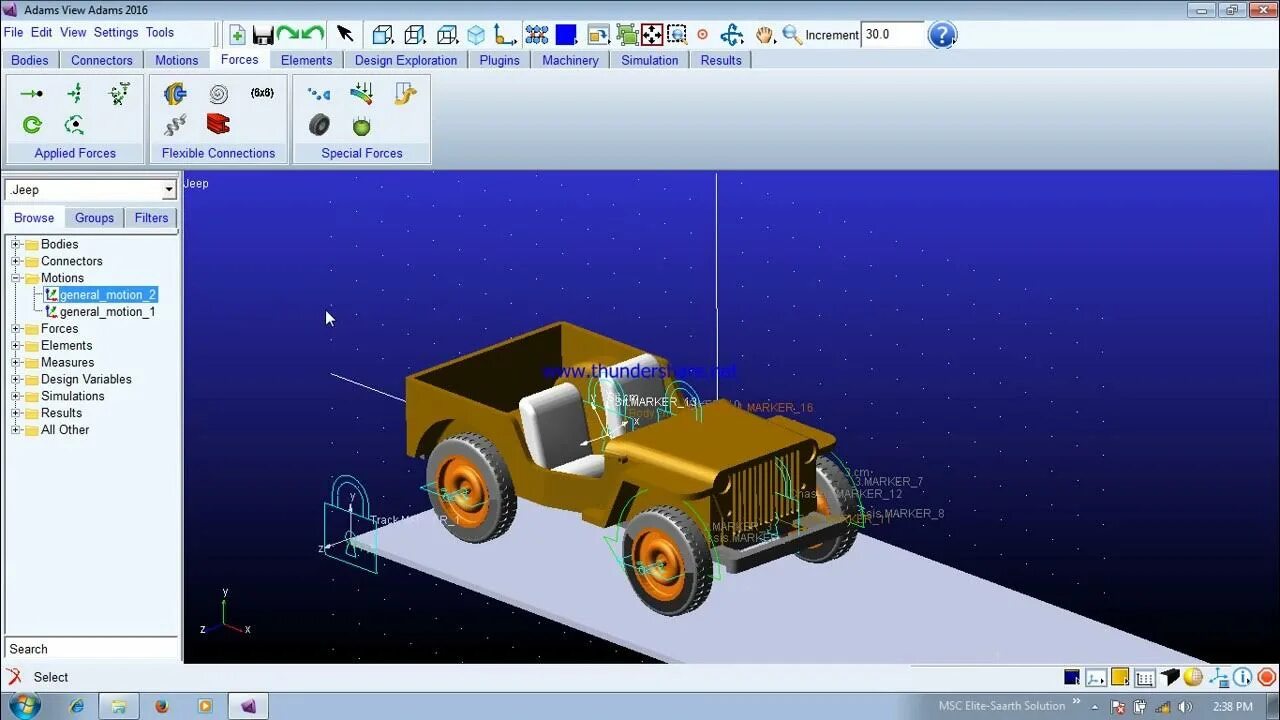1280x720 pixels.
Task: Undo the last action in the toolbar
Action: [313, 35]
